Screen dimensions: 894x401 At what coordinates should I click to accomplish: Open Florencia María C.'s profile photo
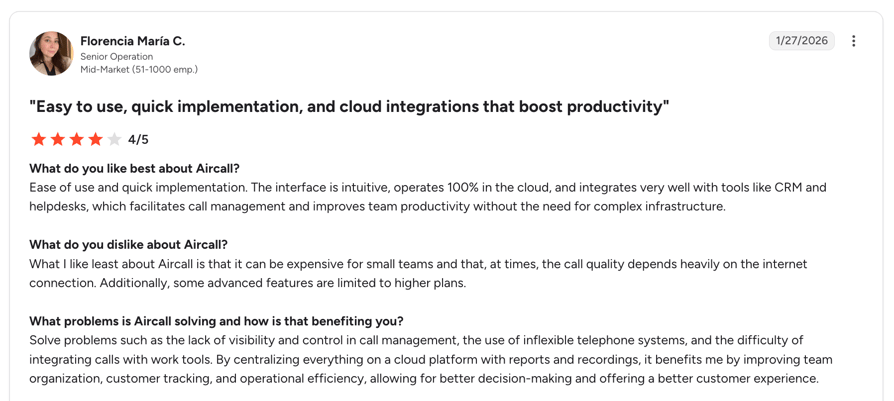tap(51, 54)
